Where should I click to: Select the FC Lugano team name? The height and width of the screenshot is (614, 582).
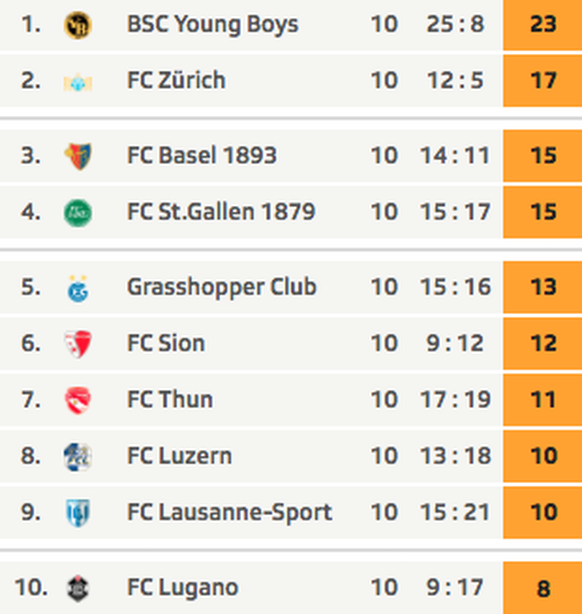click(x=183, y=588)
